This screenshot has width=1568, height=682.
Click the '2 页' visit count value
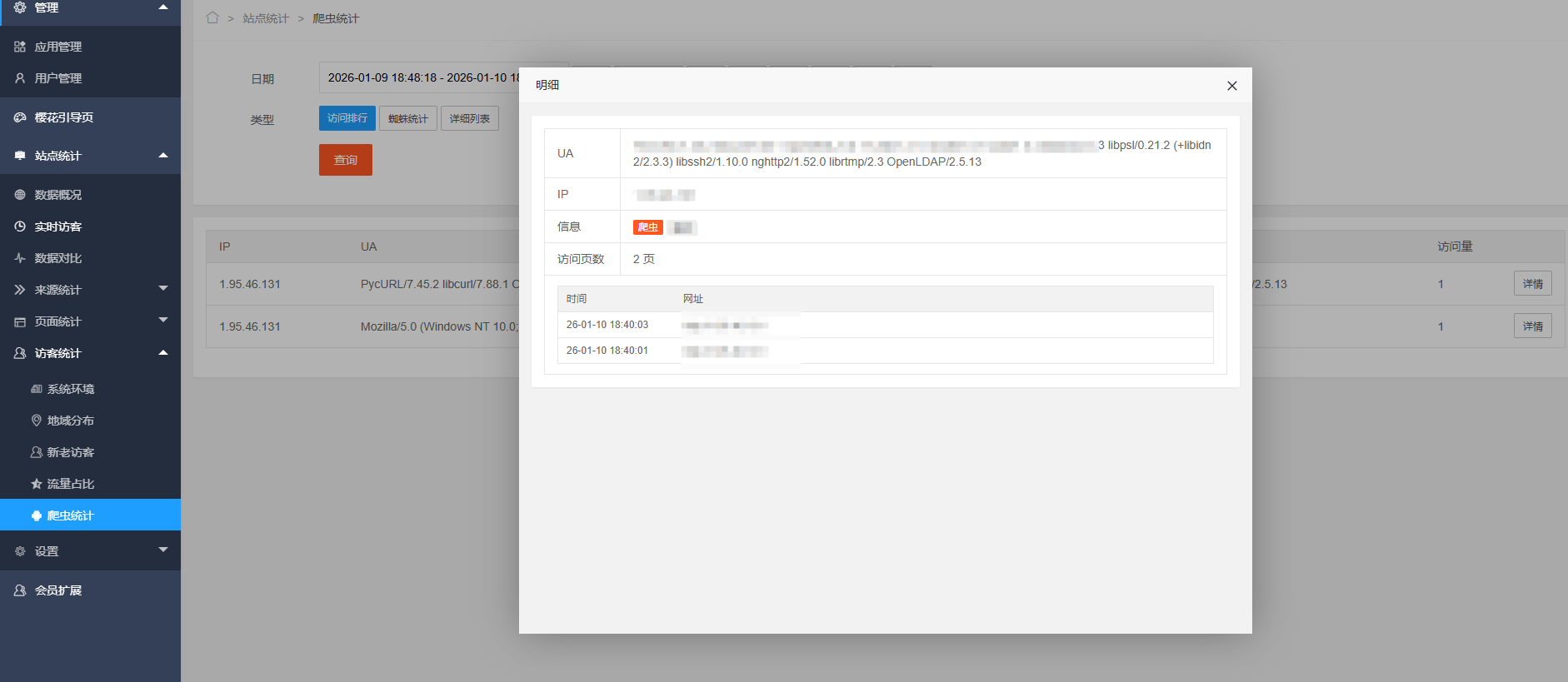pyautogui.click(x=644, y=259)
